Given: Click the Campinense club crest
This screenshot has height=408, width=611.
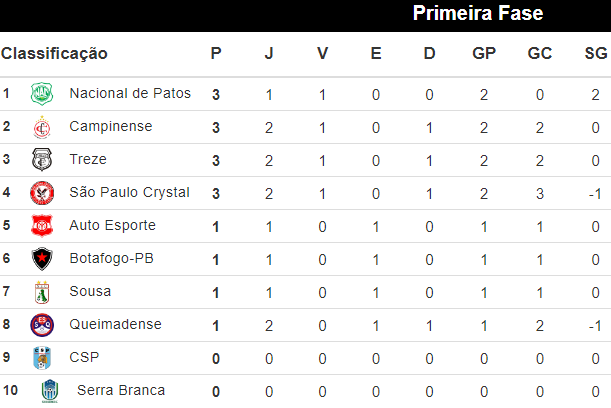Looking at the screenshot, I should (41, 127).
